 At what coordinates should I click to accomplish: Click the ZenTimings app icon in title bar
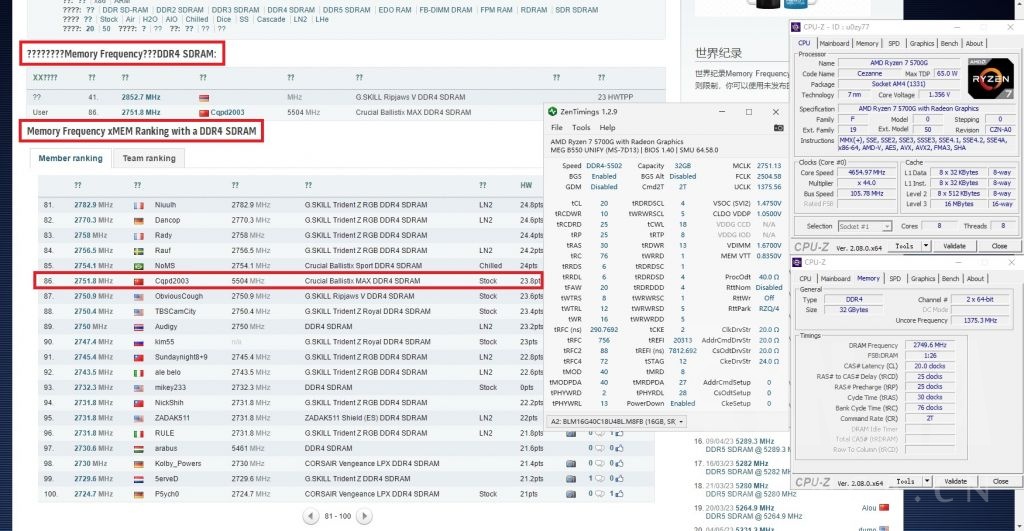click(553, 112)
